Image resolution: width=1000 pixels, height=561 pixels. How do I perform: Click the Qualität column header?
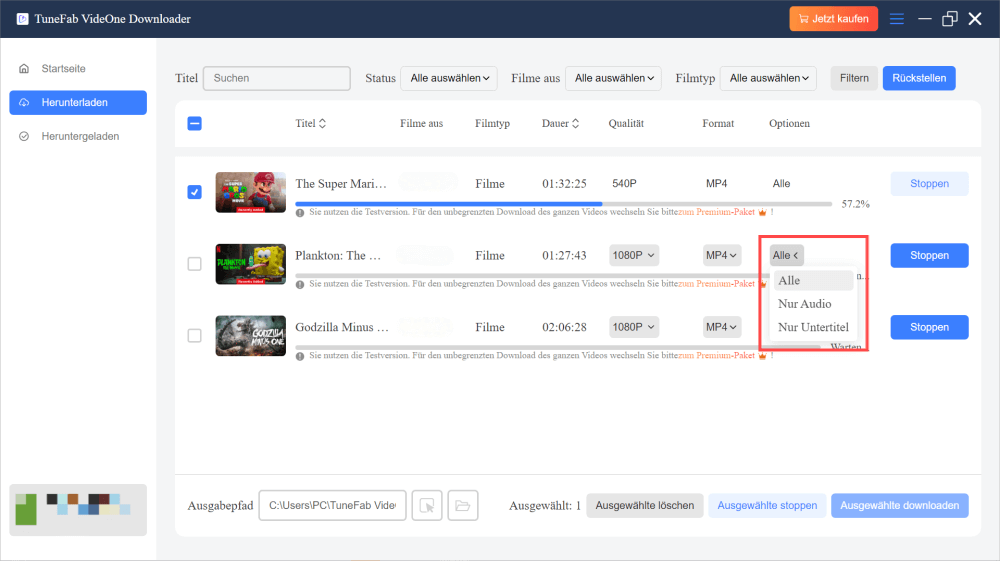tap(626, 123)
